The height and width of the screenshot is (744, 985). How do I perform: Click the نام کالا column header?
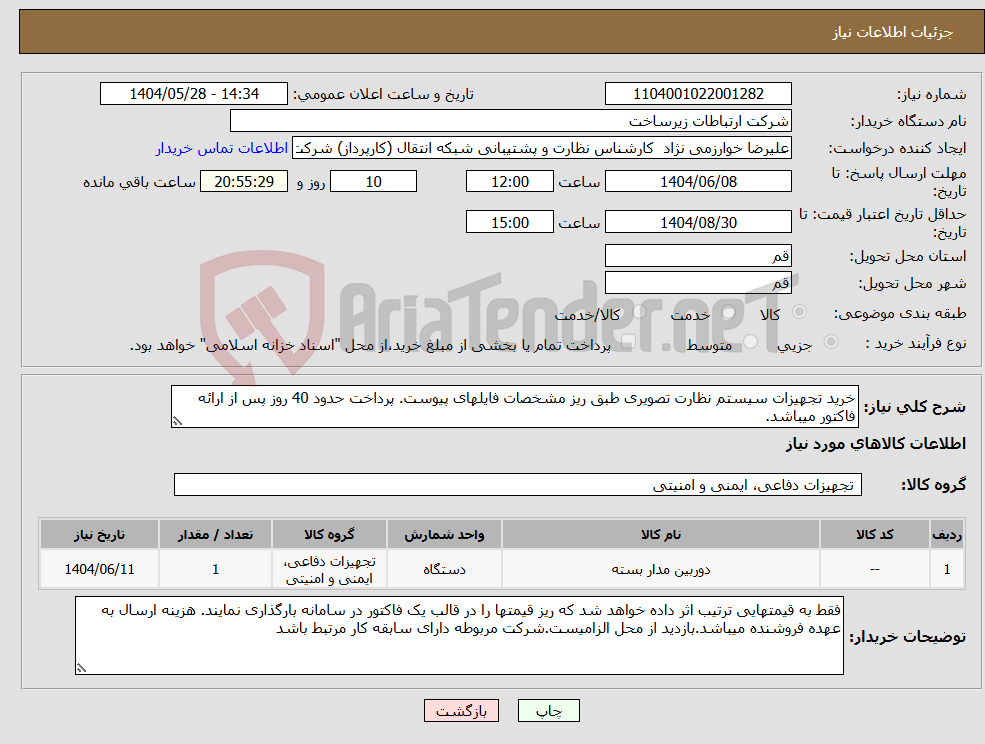click(661, 535)
